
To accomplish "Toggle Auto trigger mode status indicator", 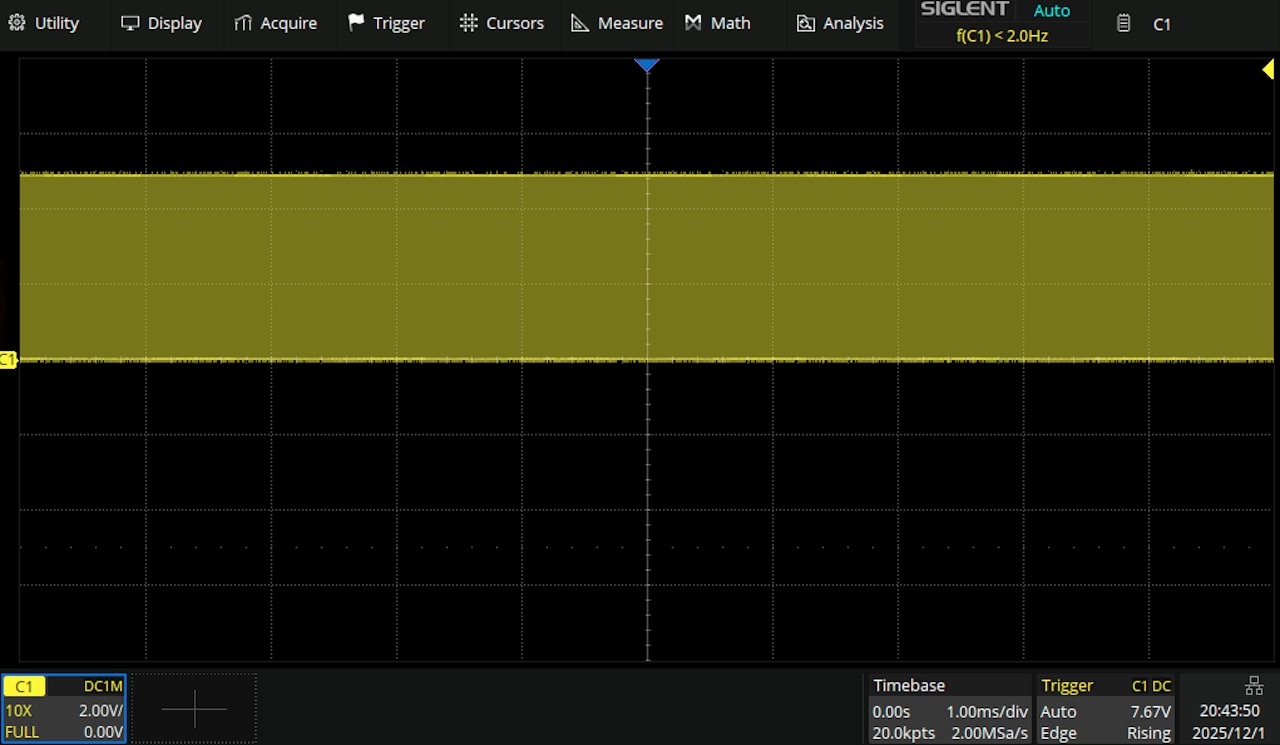I will click(1051, 11).
